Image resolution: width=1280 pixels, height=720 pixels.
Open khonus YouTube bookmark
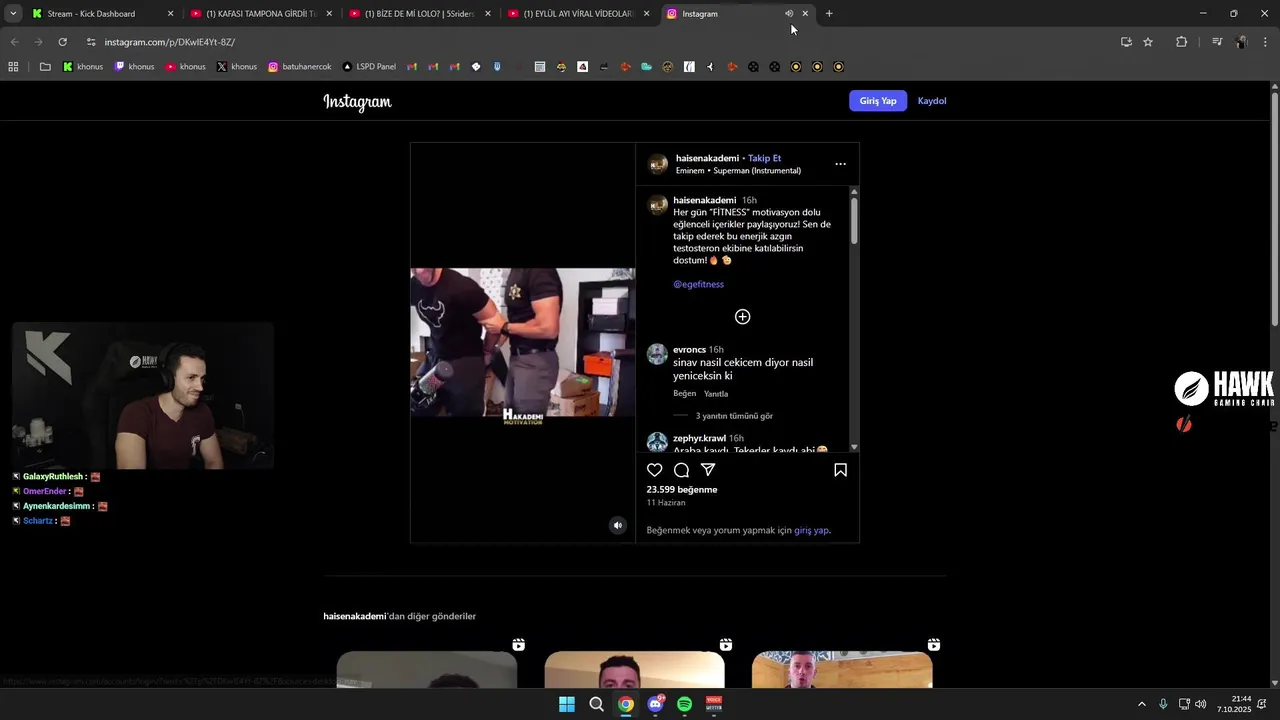tap(185, 67)
